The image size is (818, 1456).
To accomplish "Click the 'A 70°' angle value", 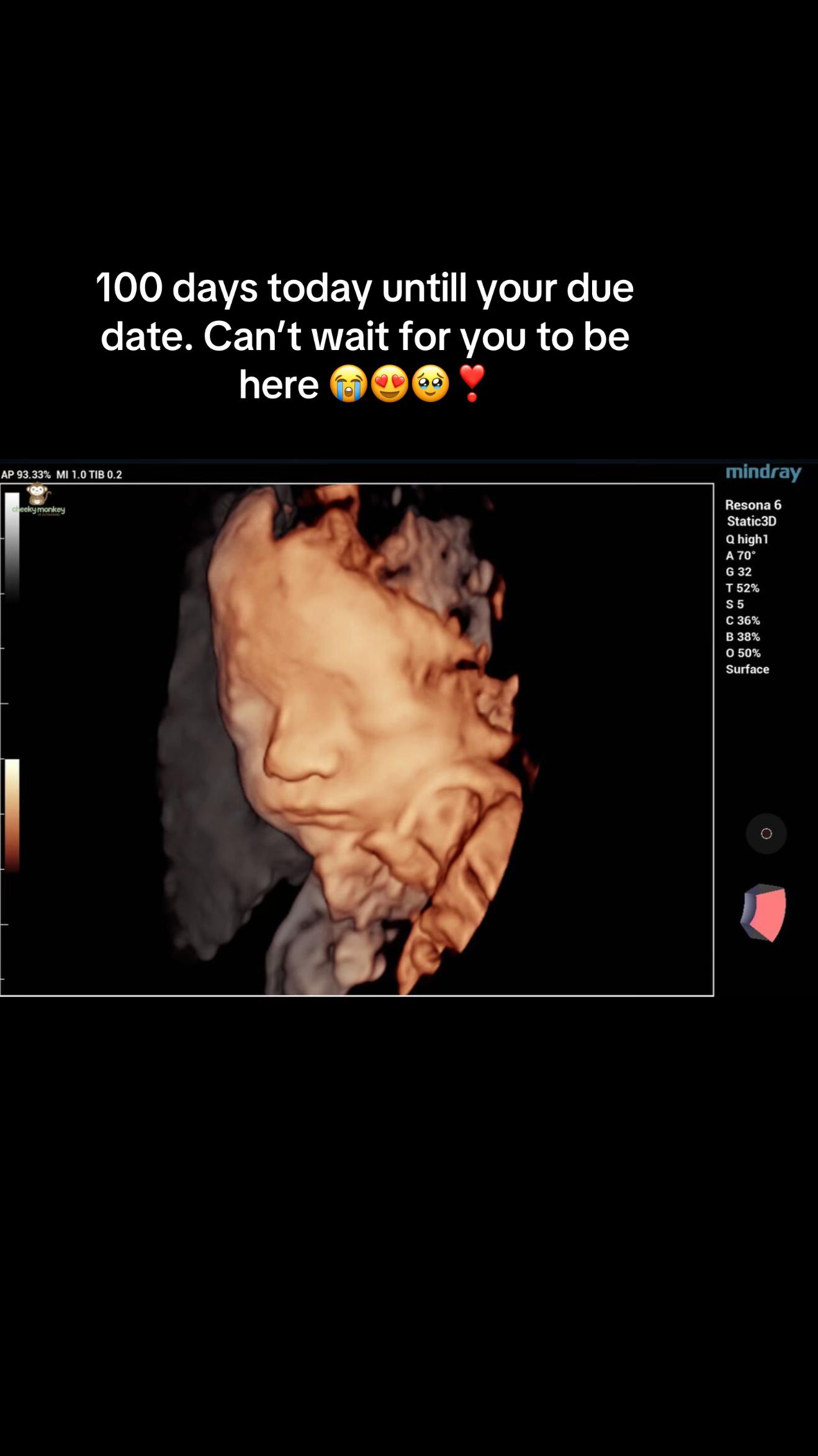I will pos(740,555).
